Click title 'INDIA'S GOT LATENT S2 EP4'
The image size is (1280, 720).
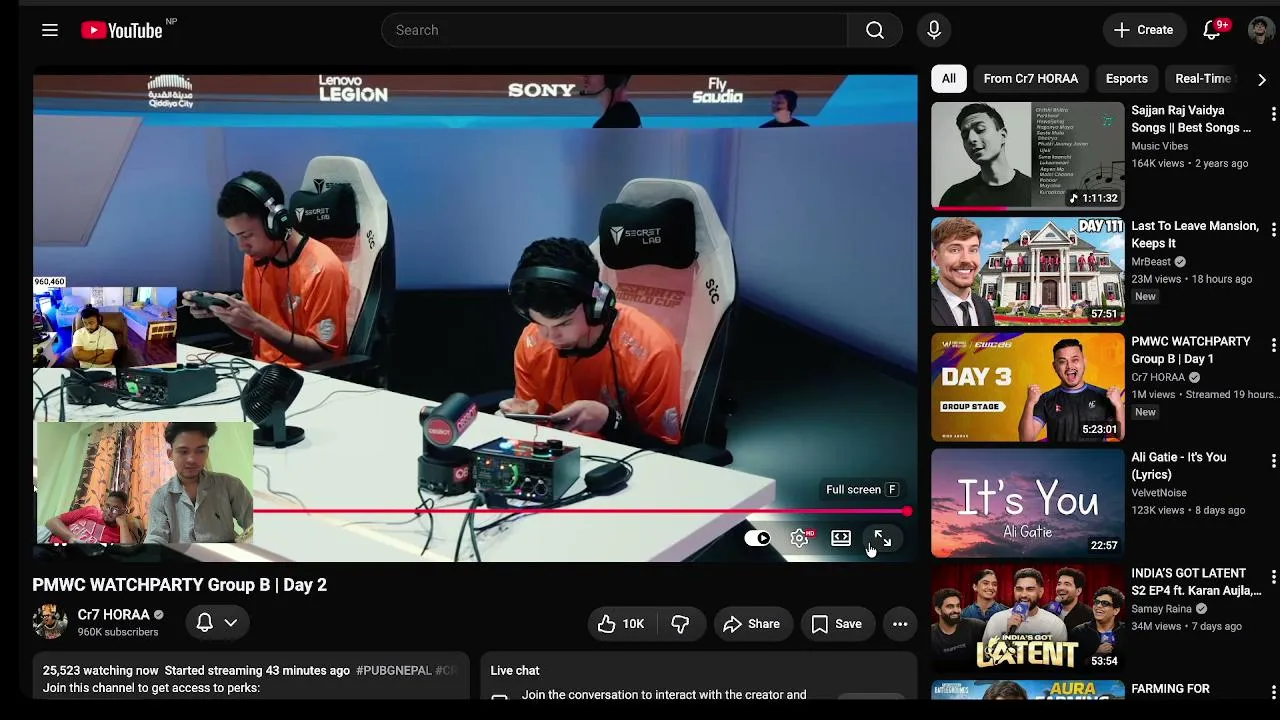(x=1196, y=582)
